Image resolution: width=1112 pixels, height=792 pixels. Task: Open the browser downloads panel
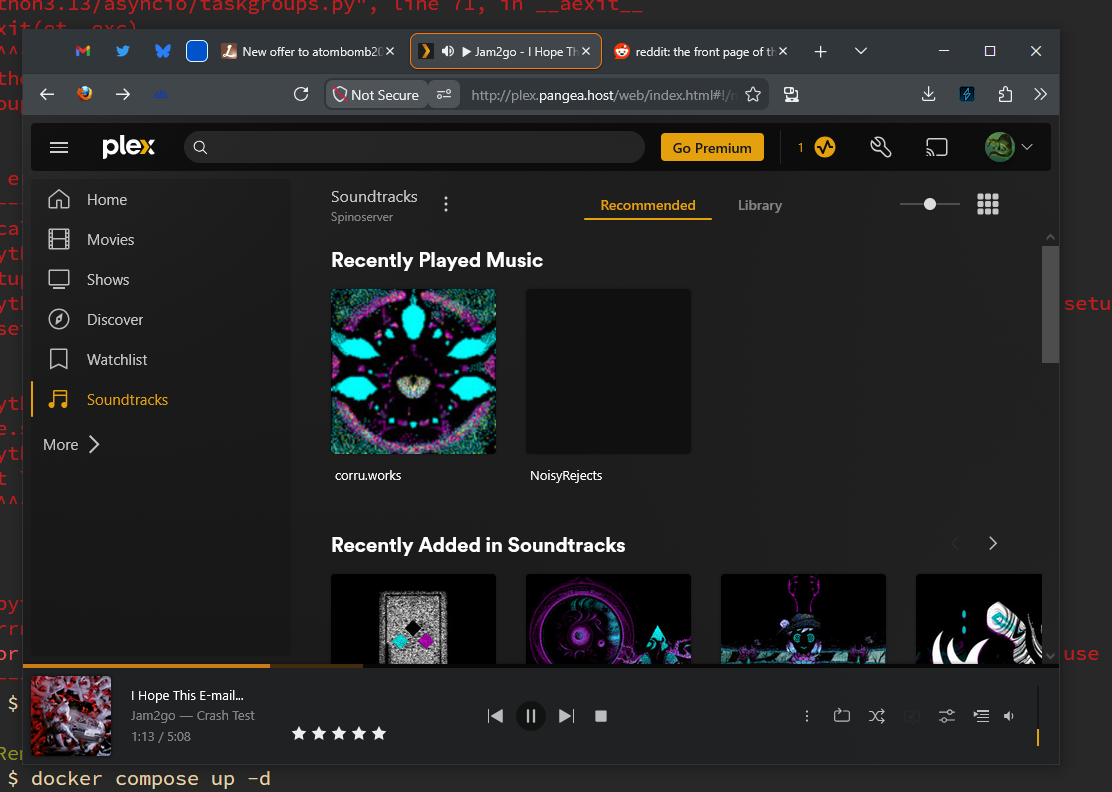point(928,94)
